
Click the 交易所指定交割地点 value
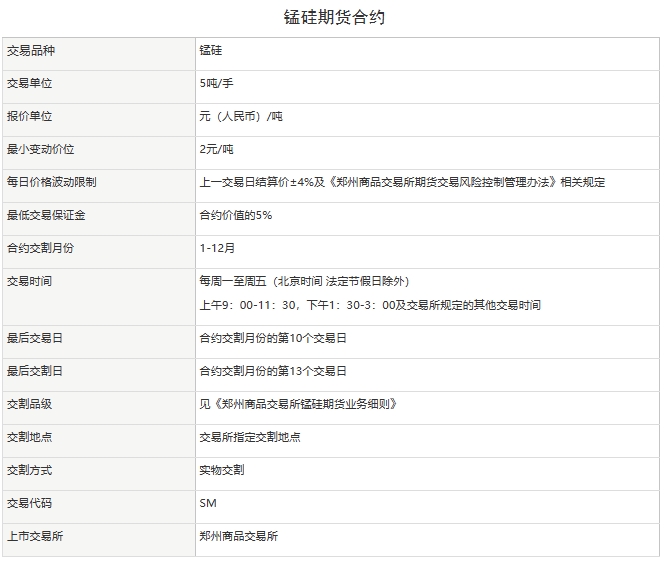[250, 437]
